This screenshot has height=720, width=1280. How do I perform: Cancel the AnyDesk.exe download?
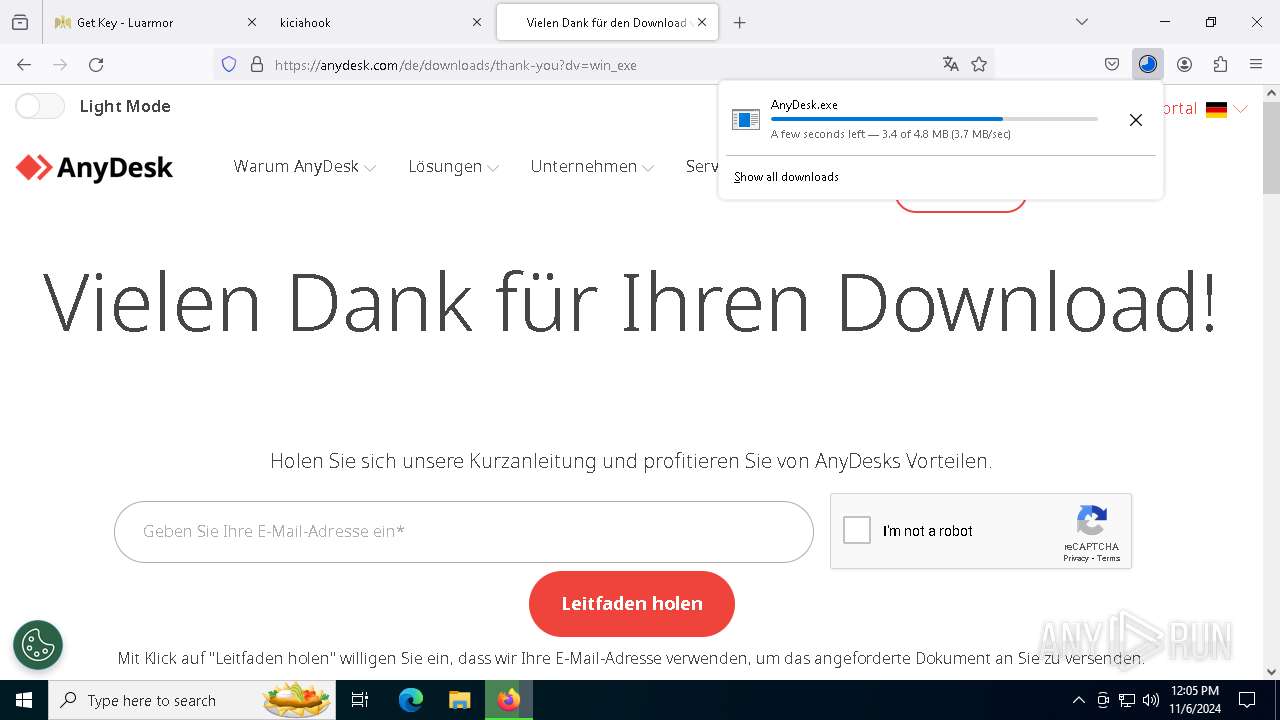(1135, 120)
